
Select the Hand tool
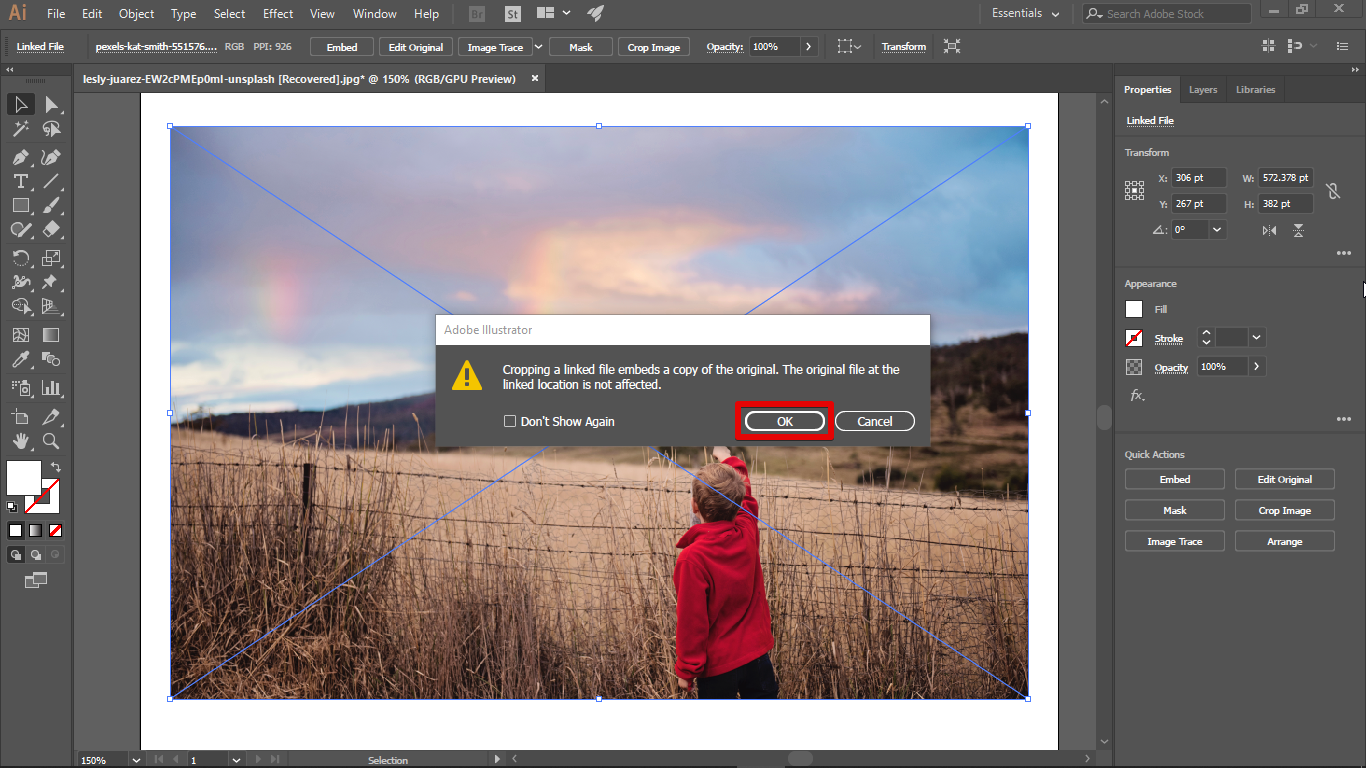[x=20, y=441]
